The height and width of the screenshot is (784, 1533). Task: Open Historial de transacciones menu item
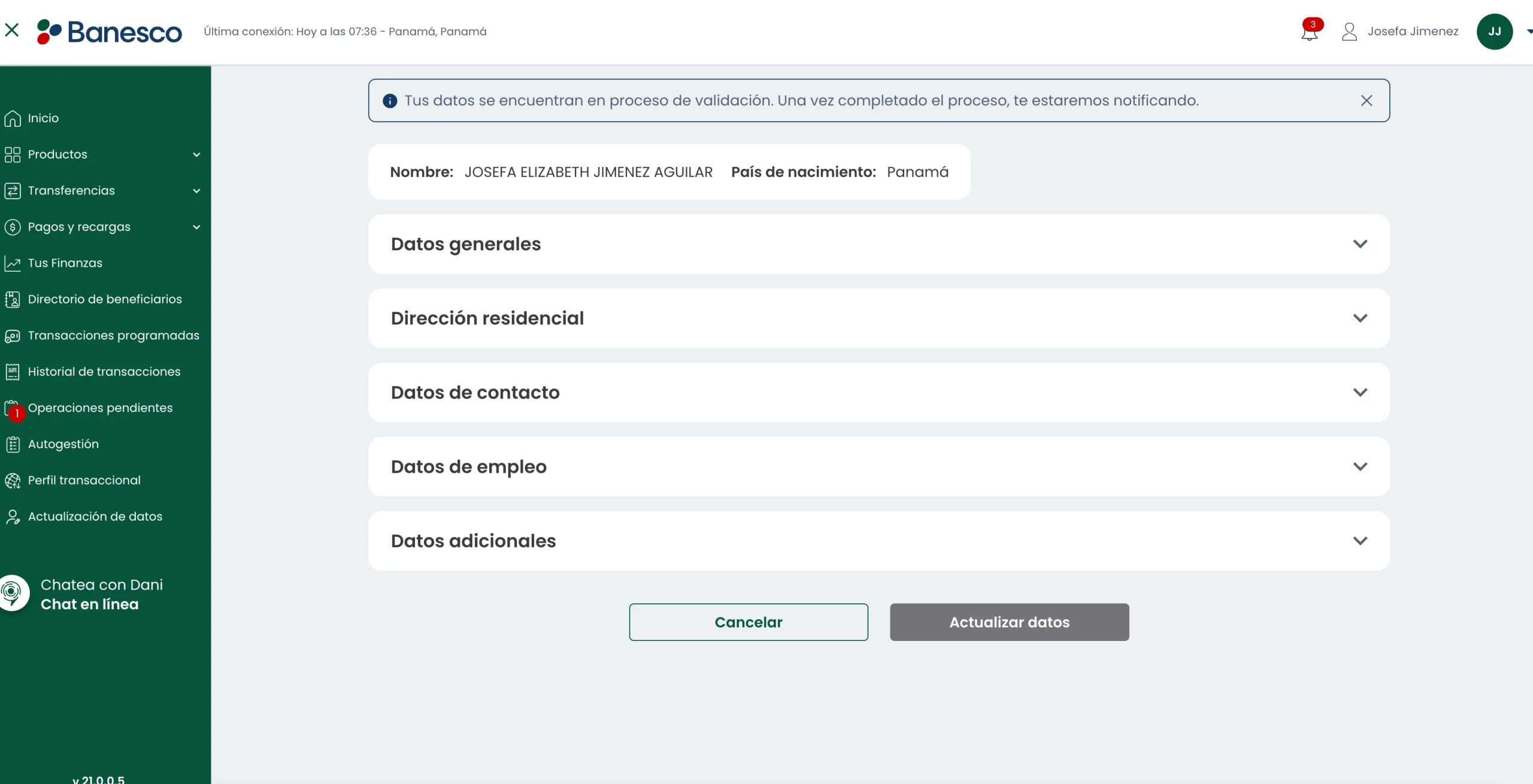[104, 372]
